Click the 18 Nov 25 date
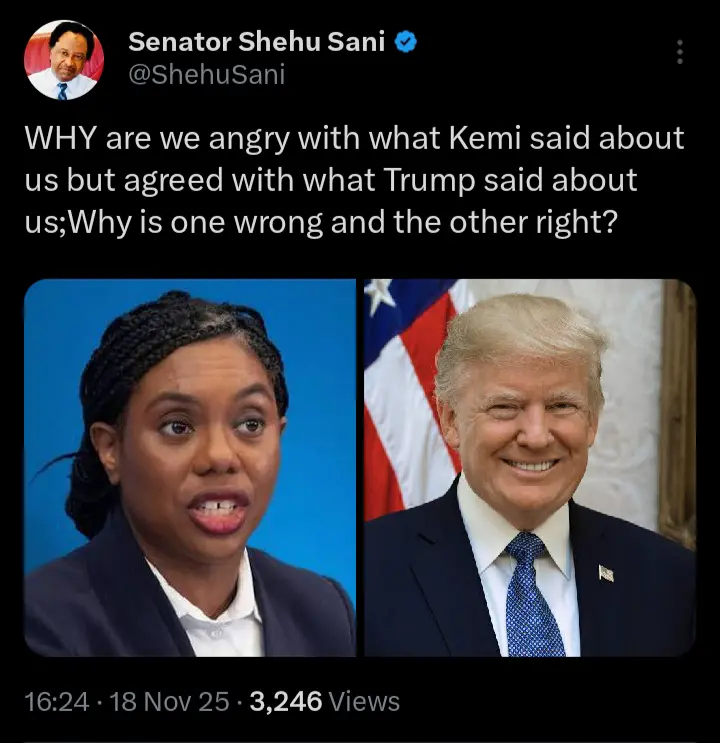The width and height of the screenshot is (720, 743). [x=169, y=702]
